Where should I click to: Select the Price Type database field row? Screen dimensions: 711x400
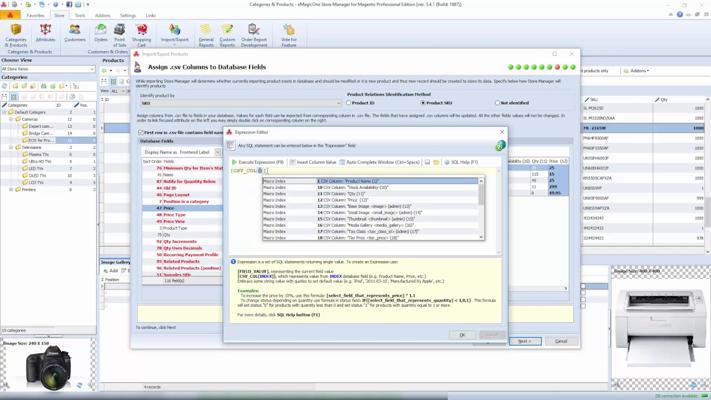[x=182, y=215]
